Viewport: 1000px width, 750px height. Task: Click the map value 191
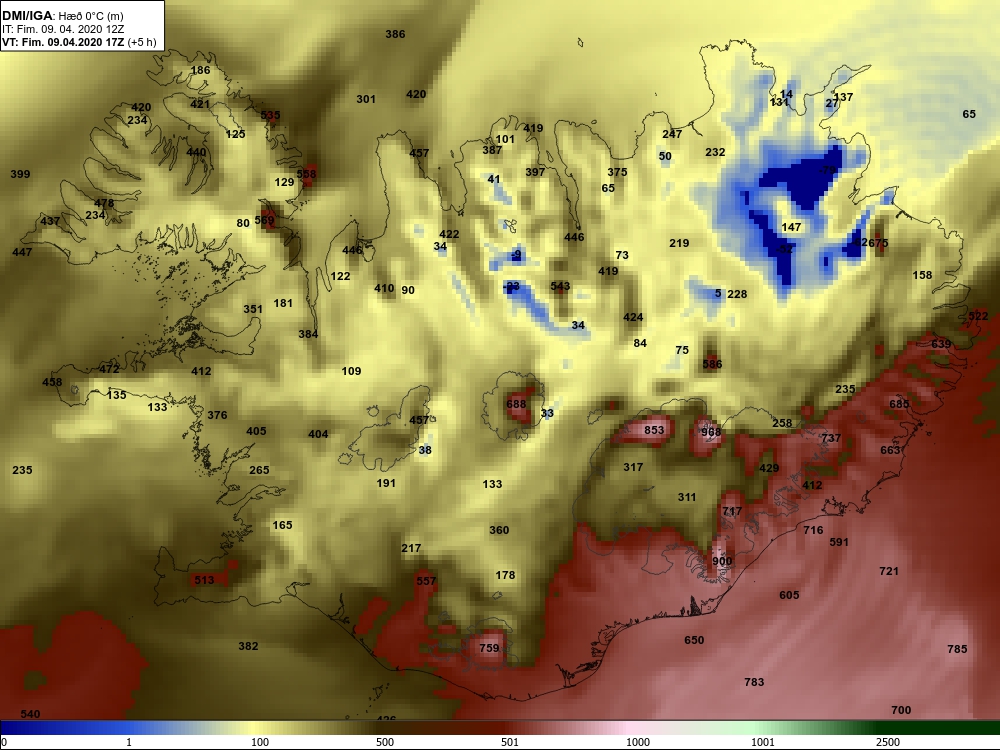(x=386, y=483)
